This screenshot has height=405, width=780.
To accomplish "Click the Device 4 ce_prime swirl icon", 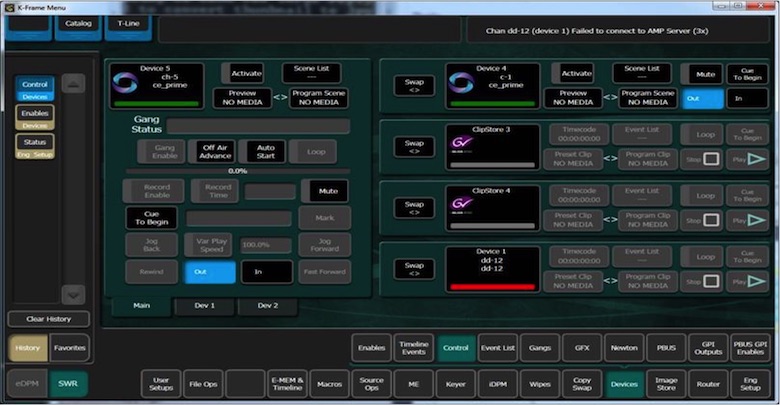I will [461, 82].
